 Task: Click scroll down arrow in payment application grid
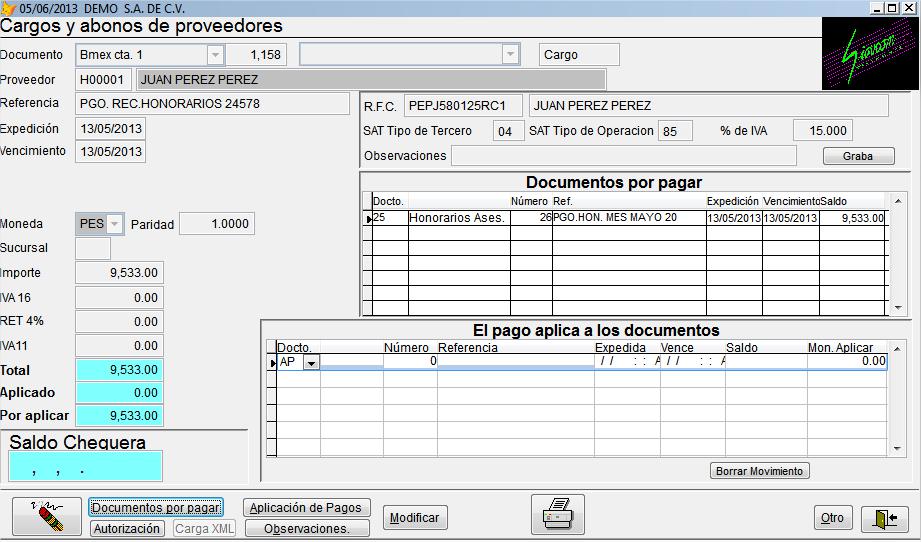pyautogui.click(x=896, y=448)
